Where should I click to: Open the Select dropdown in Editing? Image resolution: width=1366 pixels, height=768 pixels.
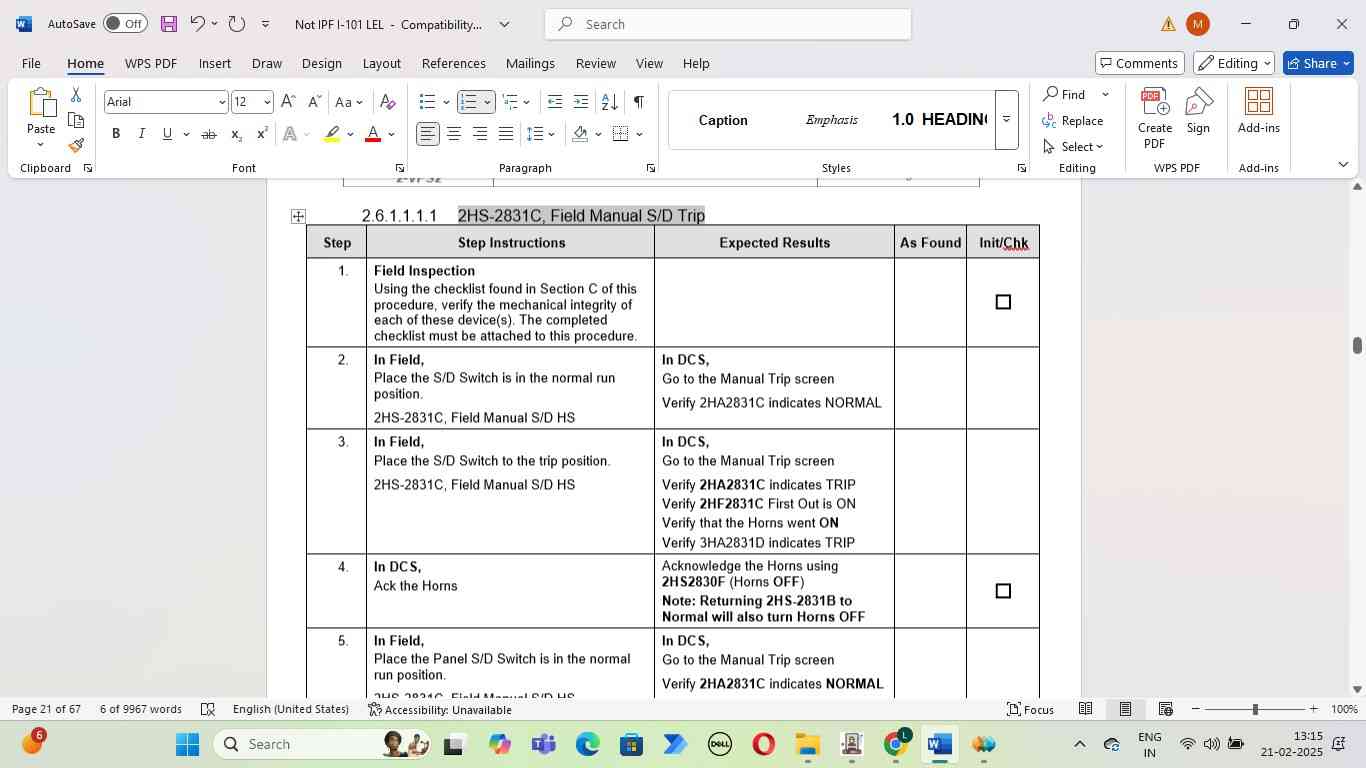click(1072, 146)
